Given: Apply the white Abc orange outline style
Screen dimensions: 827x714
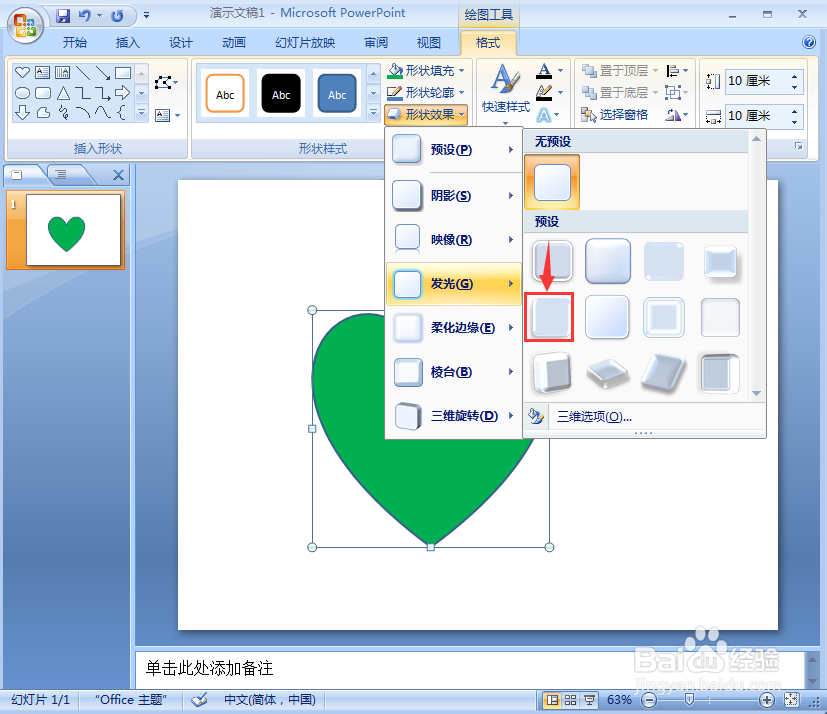Looking at the screenshot, I should click(225, 93).
